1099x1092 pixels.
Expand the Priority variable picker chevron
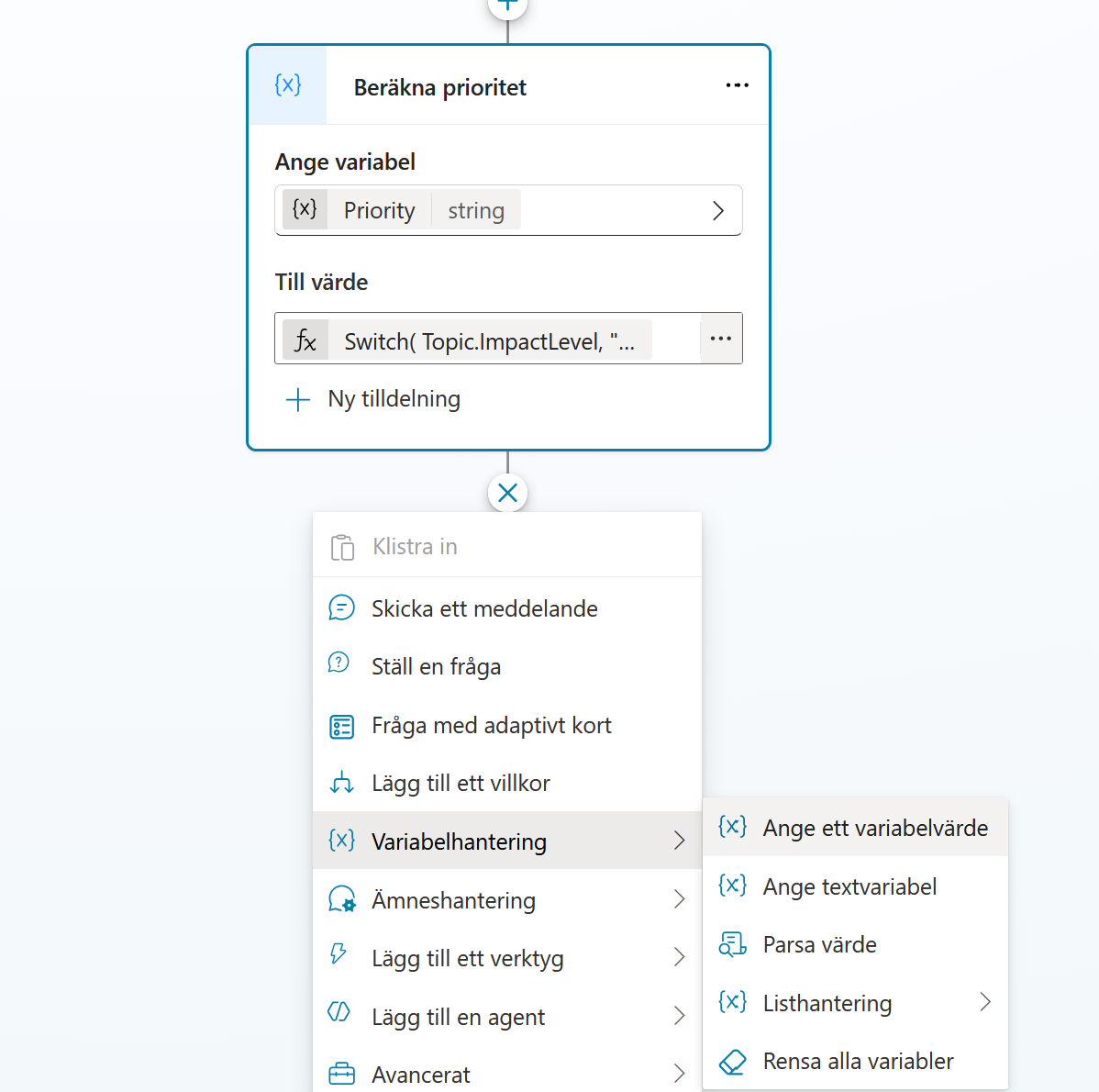(x=717, y=211)
